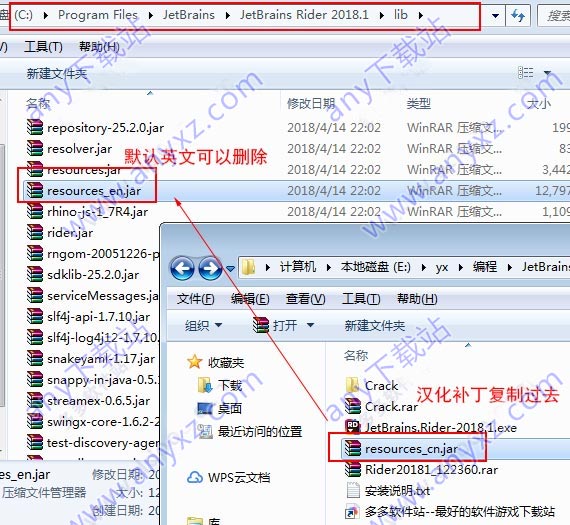
Task: Select the resources_en.jar archive icon
Action: click(35, 190)
